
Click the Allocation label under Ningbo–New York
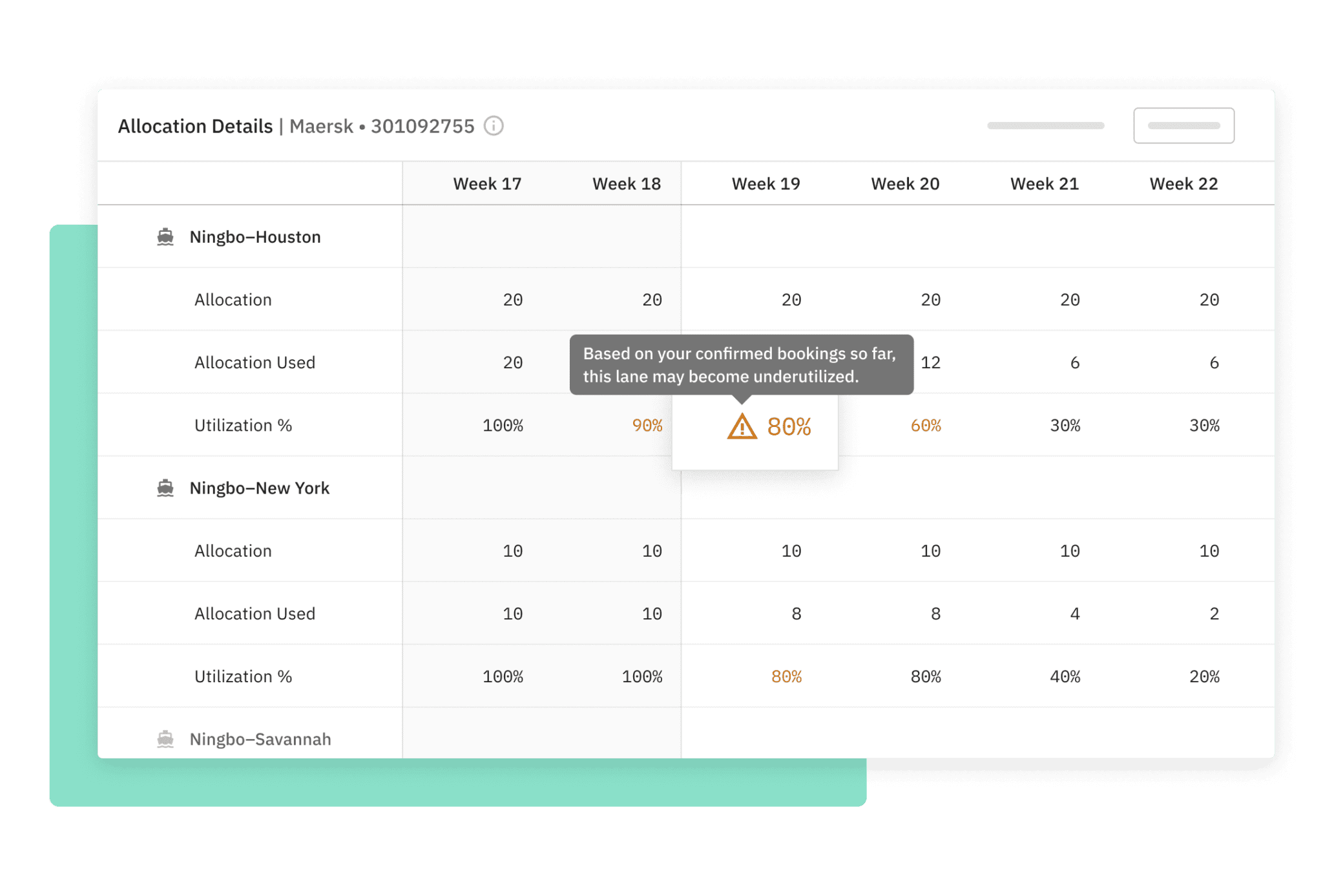[233, 551]
